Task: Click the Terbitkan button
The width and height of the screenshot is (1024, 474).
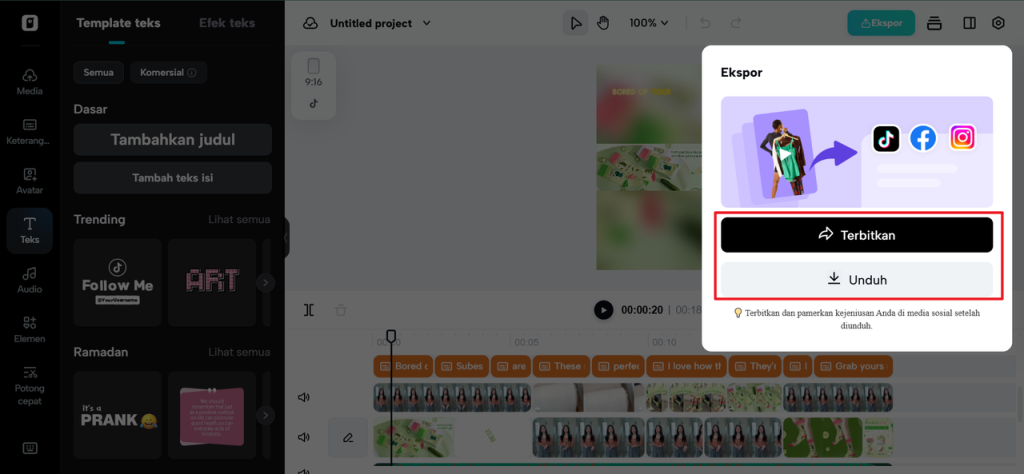Action: [x=857, y=235]
